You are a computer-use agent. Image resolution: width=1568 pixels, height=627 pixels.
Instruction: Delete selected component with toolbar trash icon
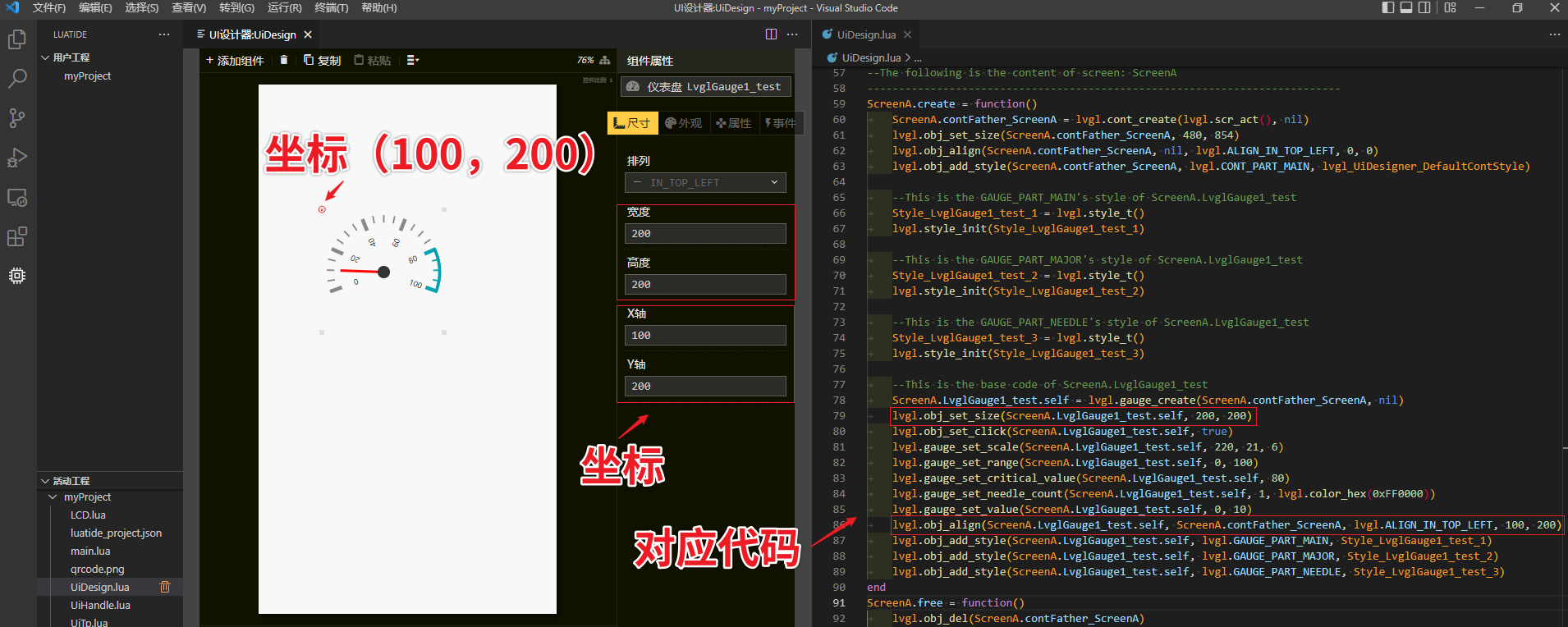284,60
